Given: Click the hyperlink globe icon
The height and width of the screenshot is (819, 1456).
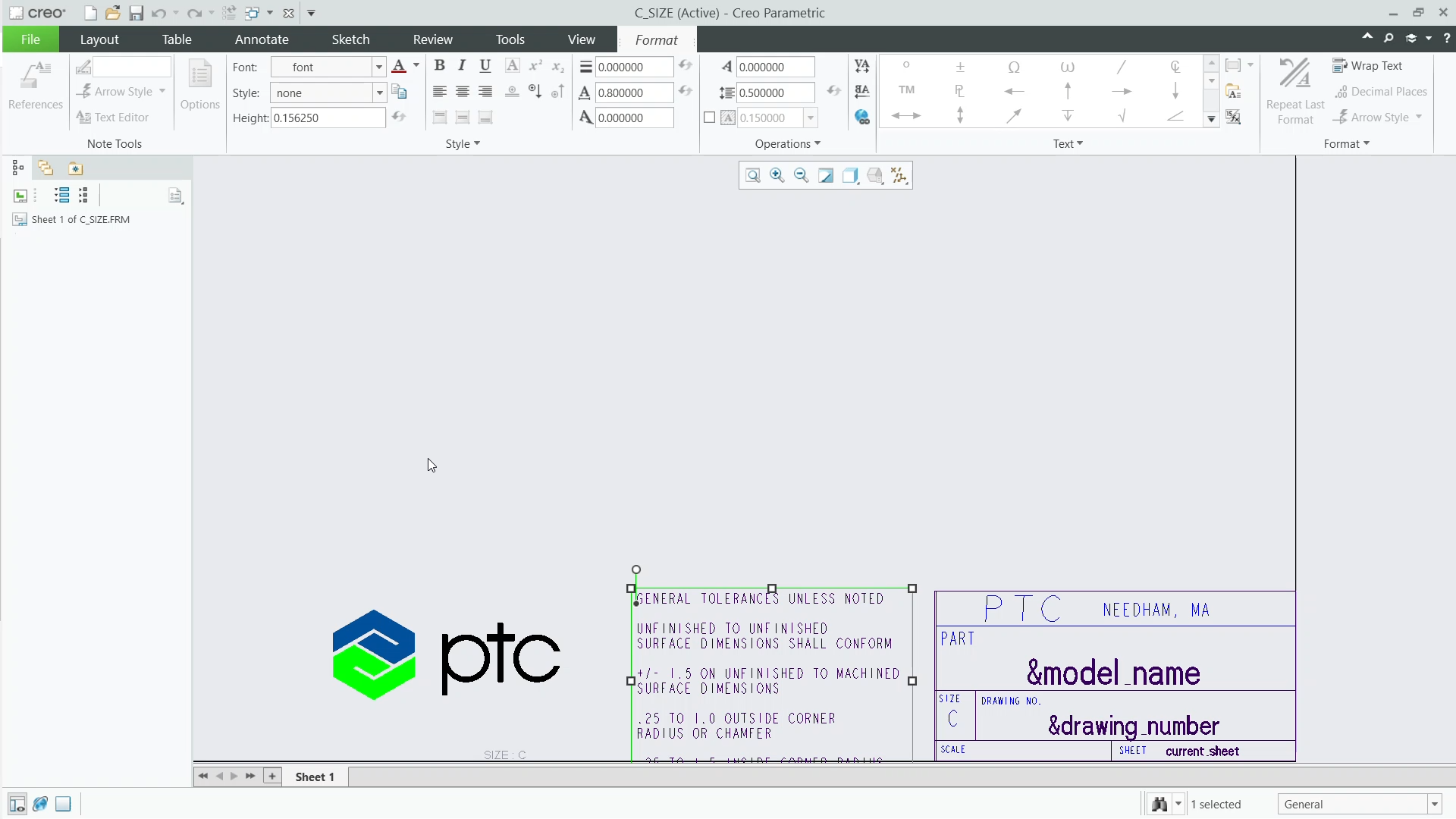Looking at the screenshot, I should [862, 118].
